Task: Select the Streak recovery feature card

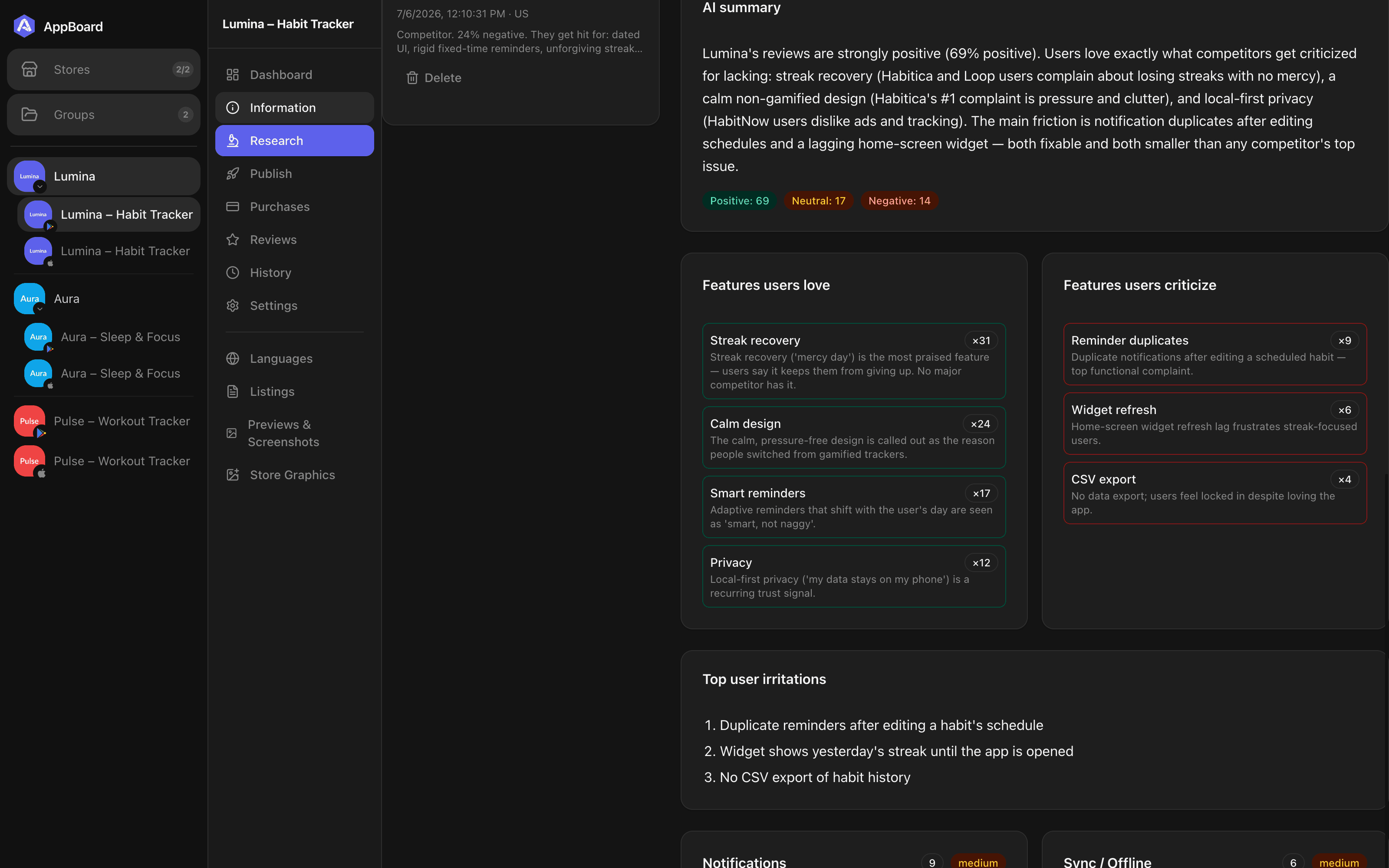Action: (x=854, y=362)
